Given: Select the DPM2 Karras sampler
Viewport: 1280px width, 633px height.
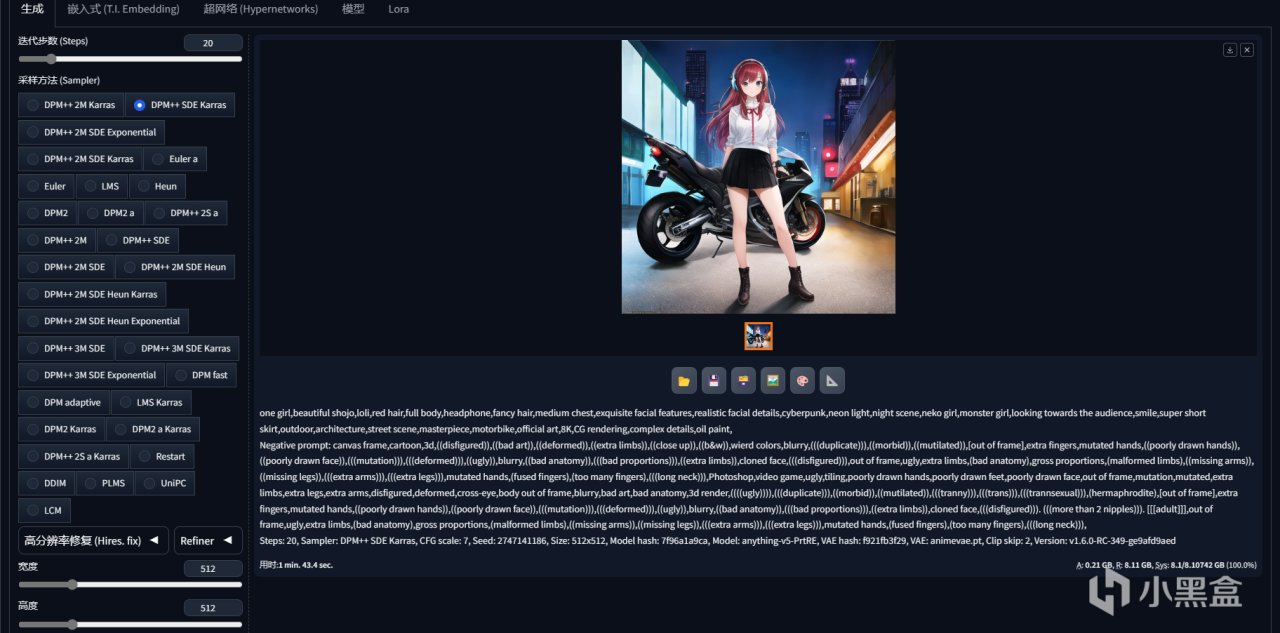Looking at the screenshot, I should pyautogui.click(x=62, y=429).
